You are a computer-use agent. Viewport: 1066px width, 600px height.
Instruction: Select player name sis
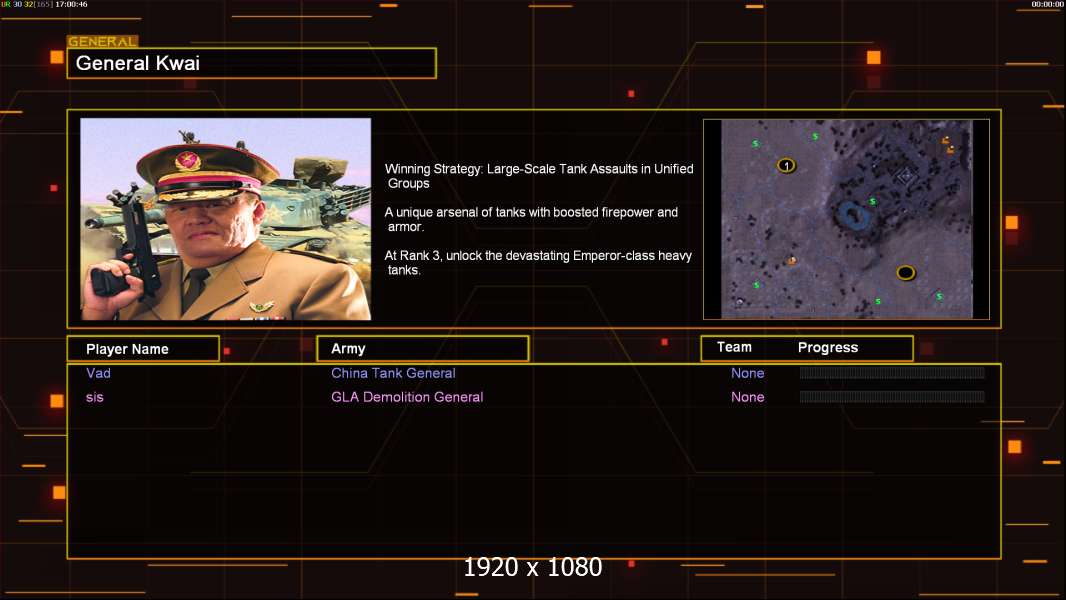[94, 397]
